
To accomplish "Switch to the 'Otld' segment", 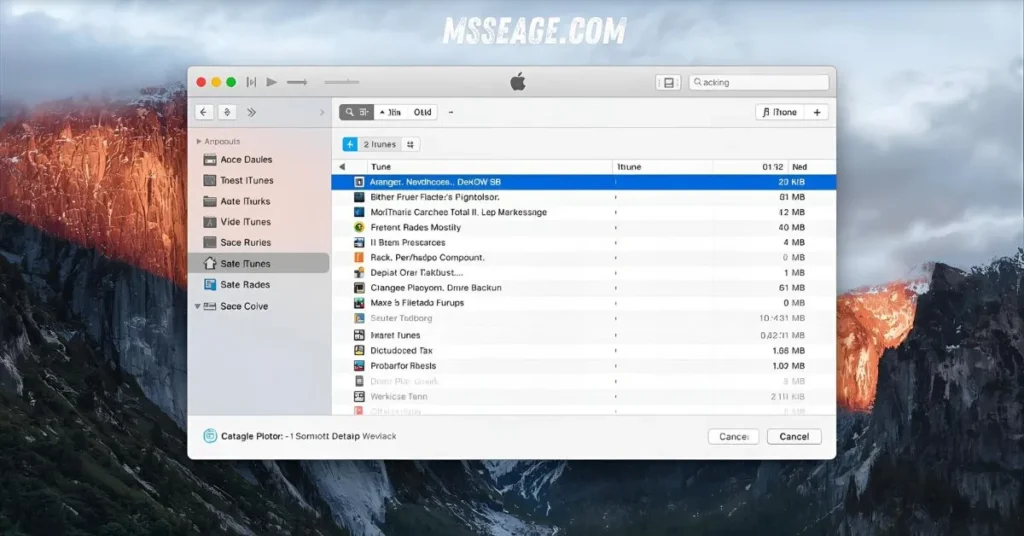I will click(x=422, y=112).
